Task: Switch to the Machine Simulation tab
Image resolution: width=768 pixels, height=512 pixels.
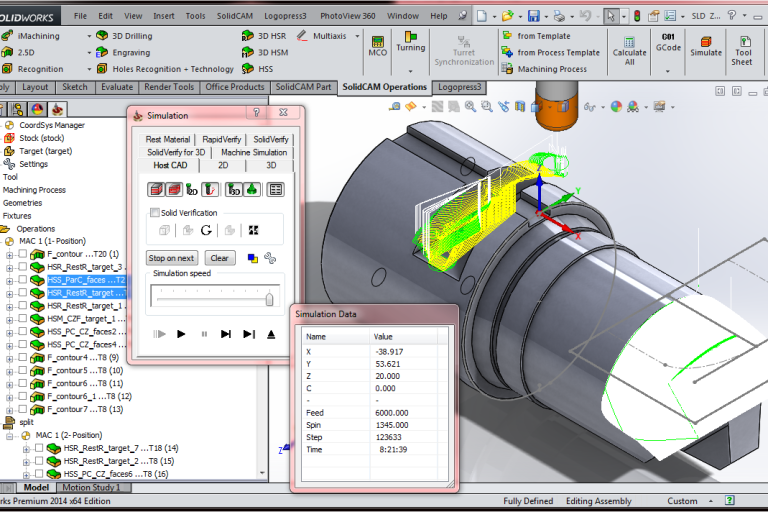Action: 252,152
